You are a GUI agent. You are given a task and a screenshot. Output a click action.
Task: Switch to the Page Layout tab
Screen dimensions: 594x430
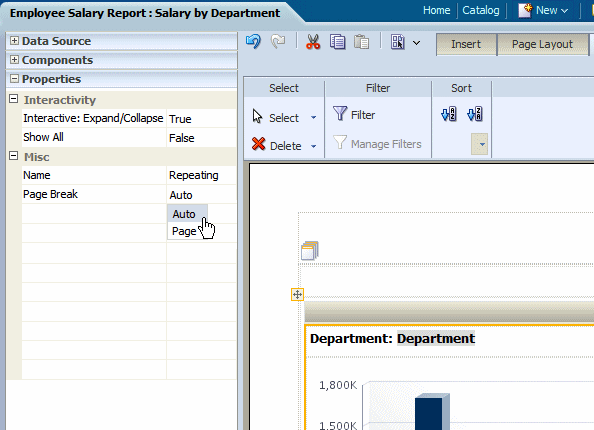pyautogui.click(x=542, y=44)
